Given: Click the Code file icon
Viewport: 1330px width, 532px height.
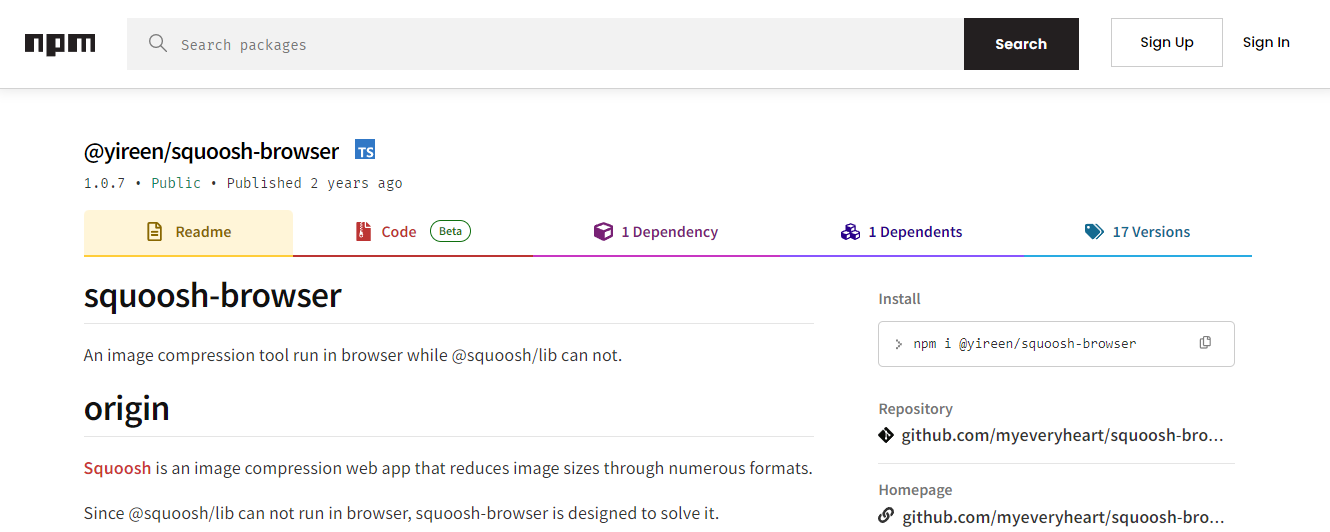Looking at the screenshot, I should (x=363, y=232).
